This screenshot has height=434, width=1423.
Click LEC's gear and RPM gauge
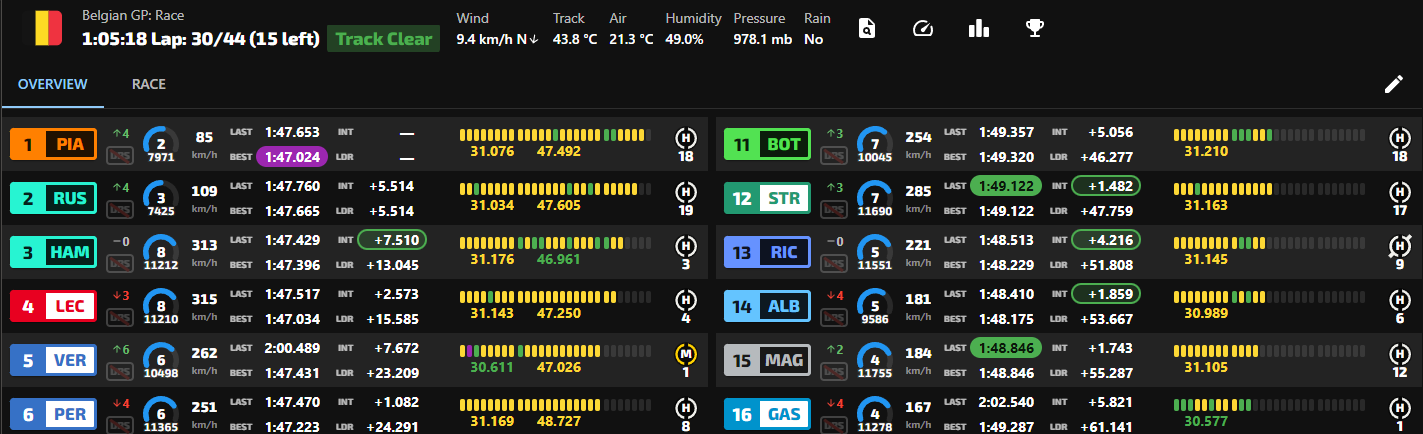point(160,307)
